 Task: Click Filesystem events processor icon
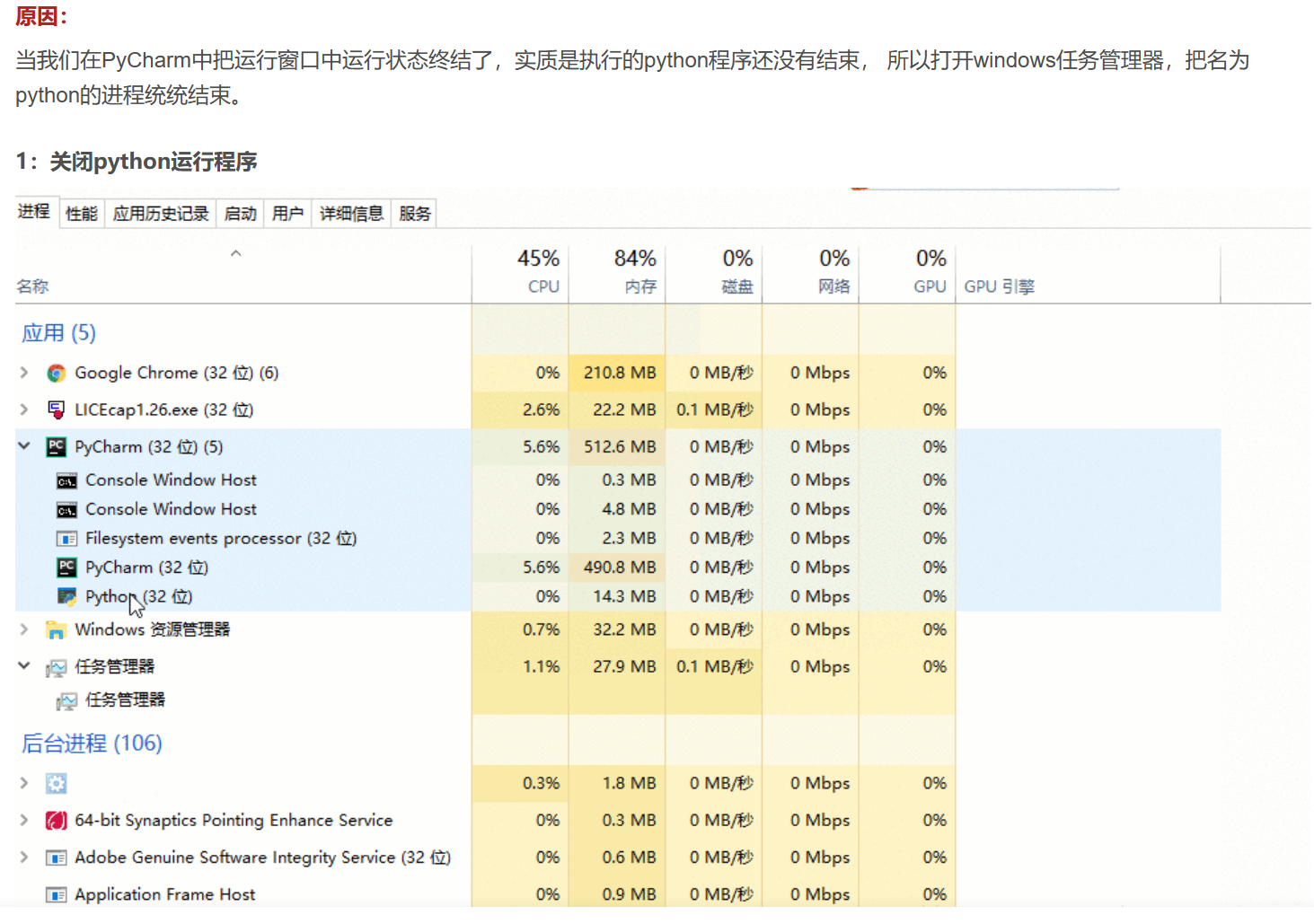pos(66,539)
